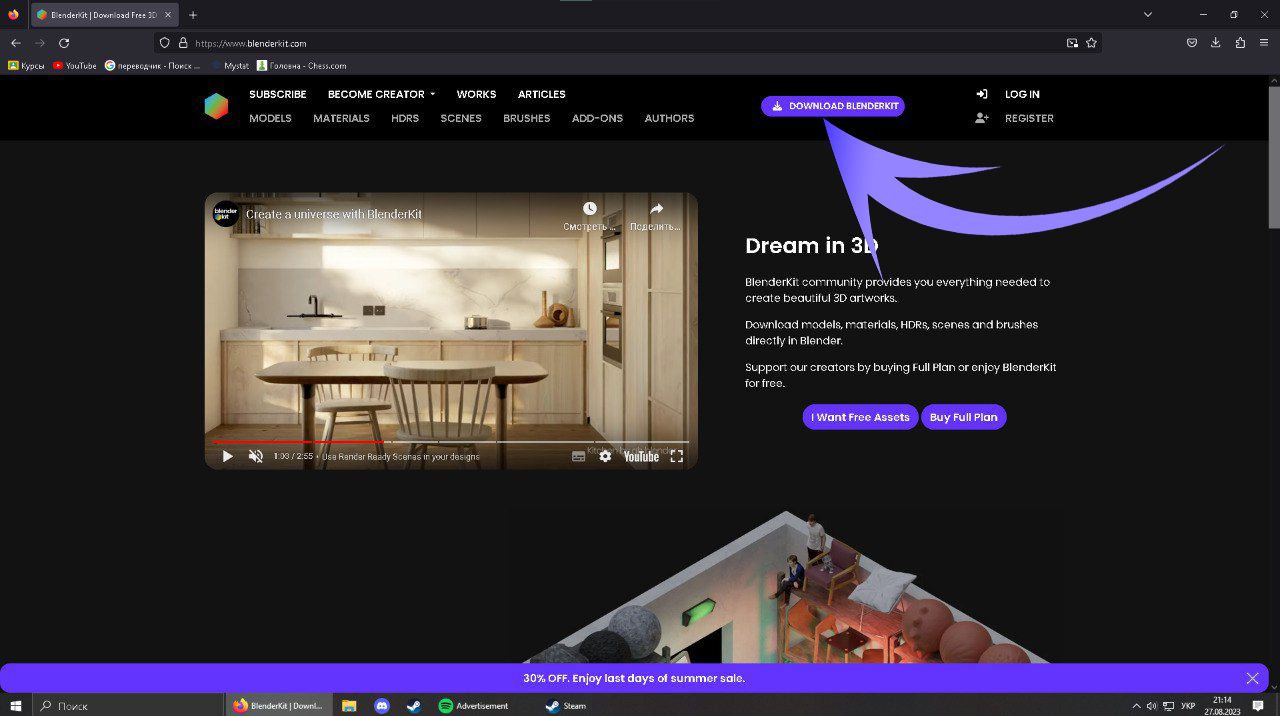
Task: Select the BlenderKit browser tab
Action: (x=104, y=15)
